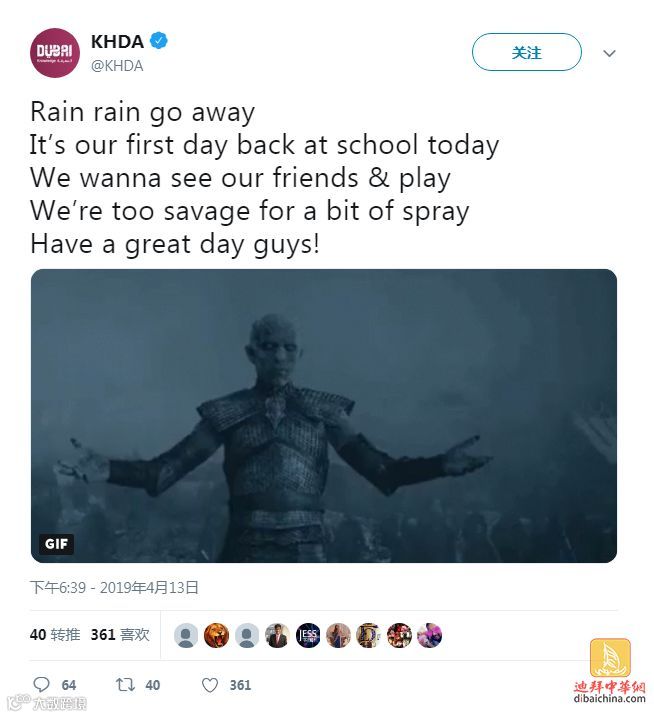This screenshot has height=717, width=654.
Task: Open the @KHDA handle link
Action: [117, 66]
